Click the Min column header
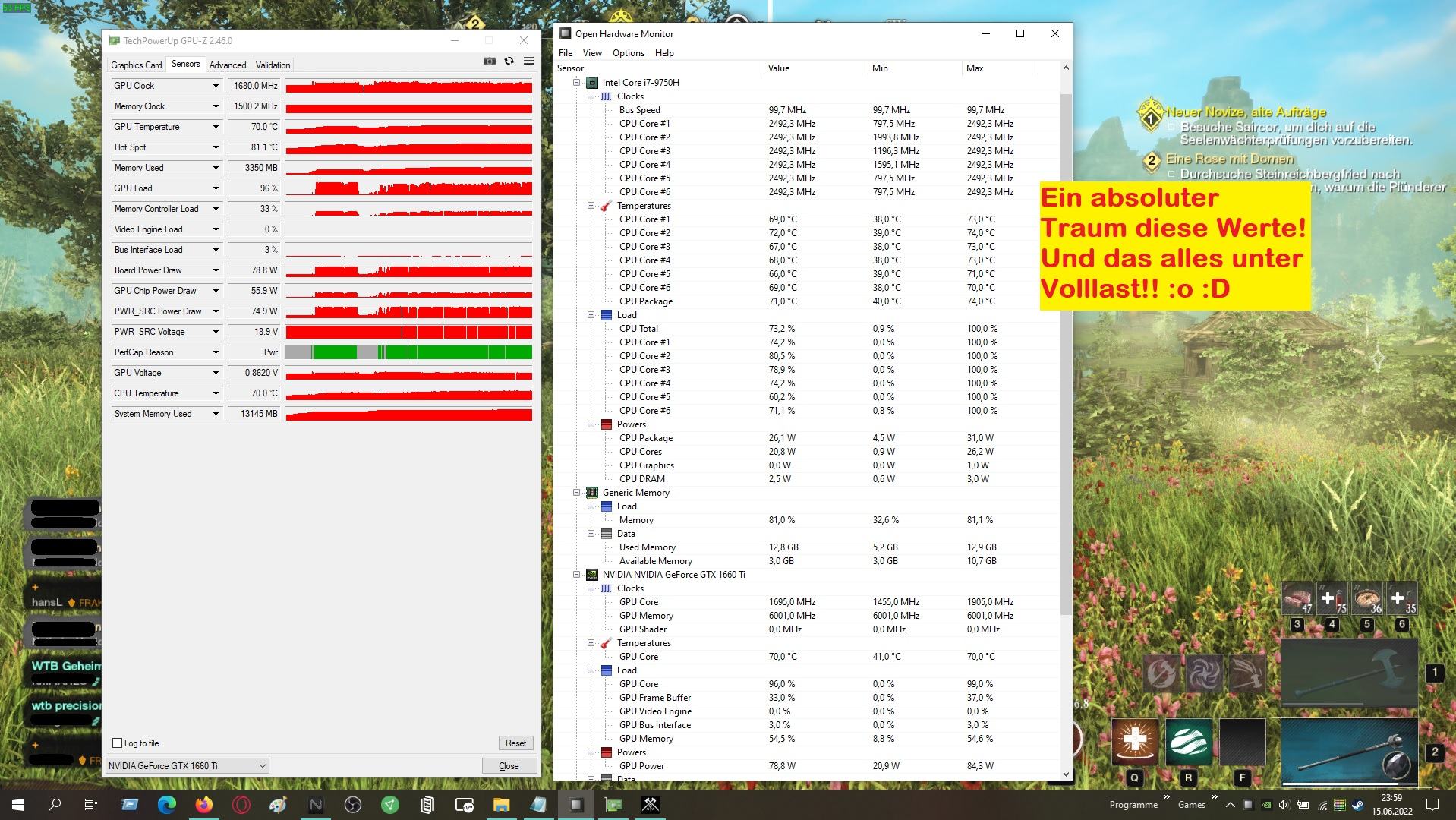The height and width of the screenshot is (820, 1456). pos(915,68)
